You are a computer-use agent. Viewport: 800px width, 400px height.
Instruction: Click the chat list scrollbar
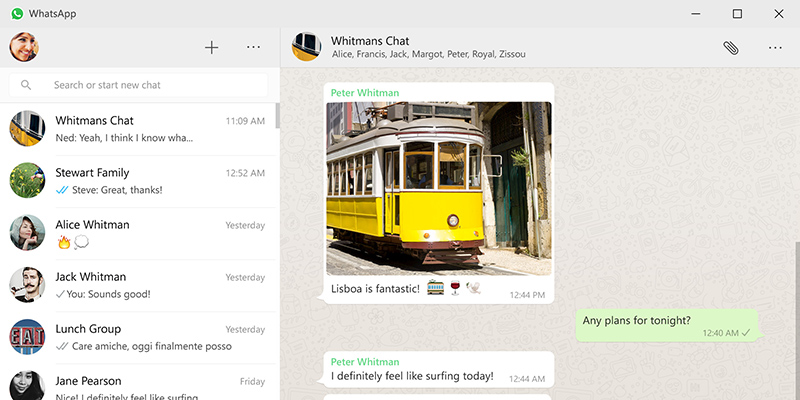(x=277, y=116)
